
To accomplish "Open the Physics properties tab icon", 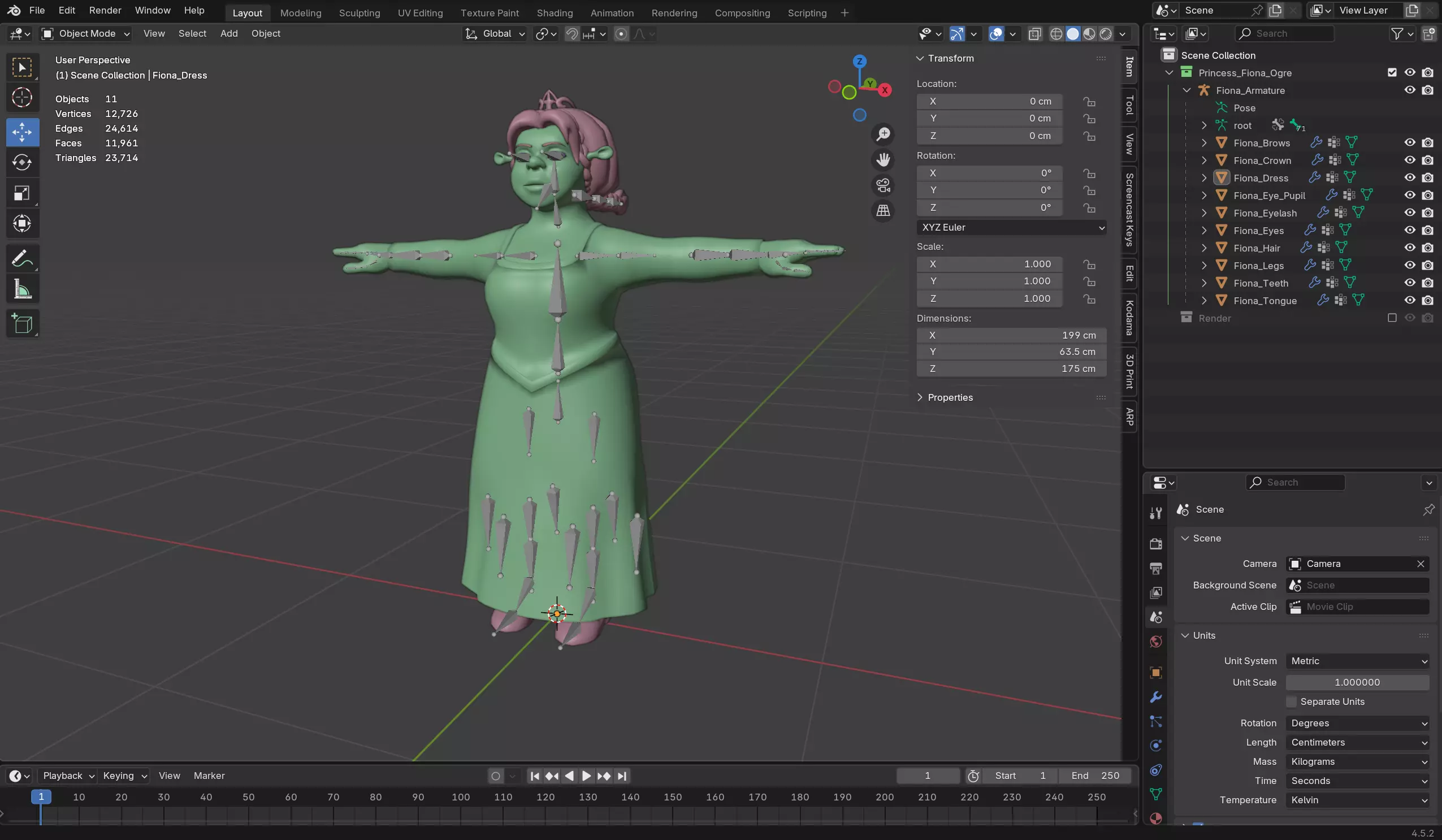I will (1156, 746).
